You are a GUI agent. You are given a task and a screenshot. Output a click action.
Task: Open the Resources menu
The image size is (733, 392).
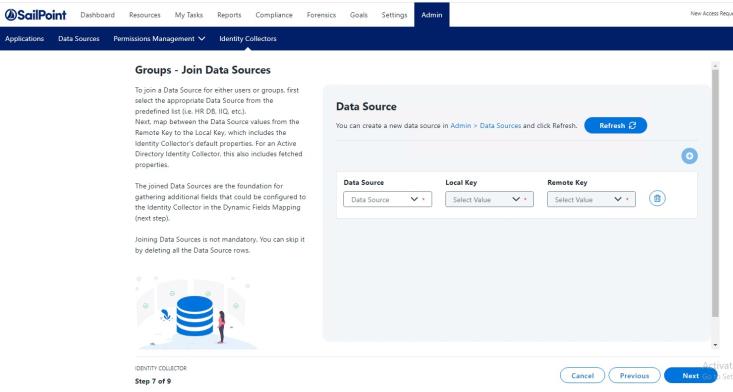pyautogui.click(x=144, y=15)
